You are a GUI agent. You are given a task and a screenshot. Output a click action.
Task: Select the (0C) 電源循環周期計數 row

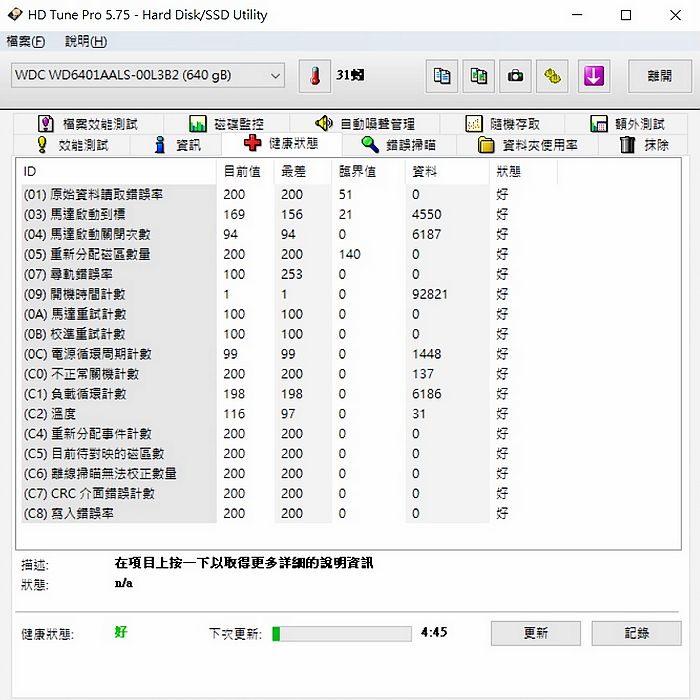pyautogui.click(x=289, y=354)
